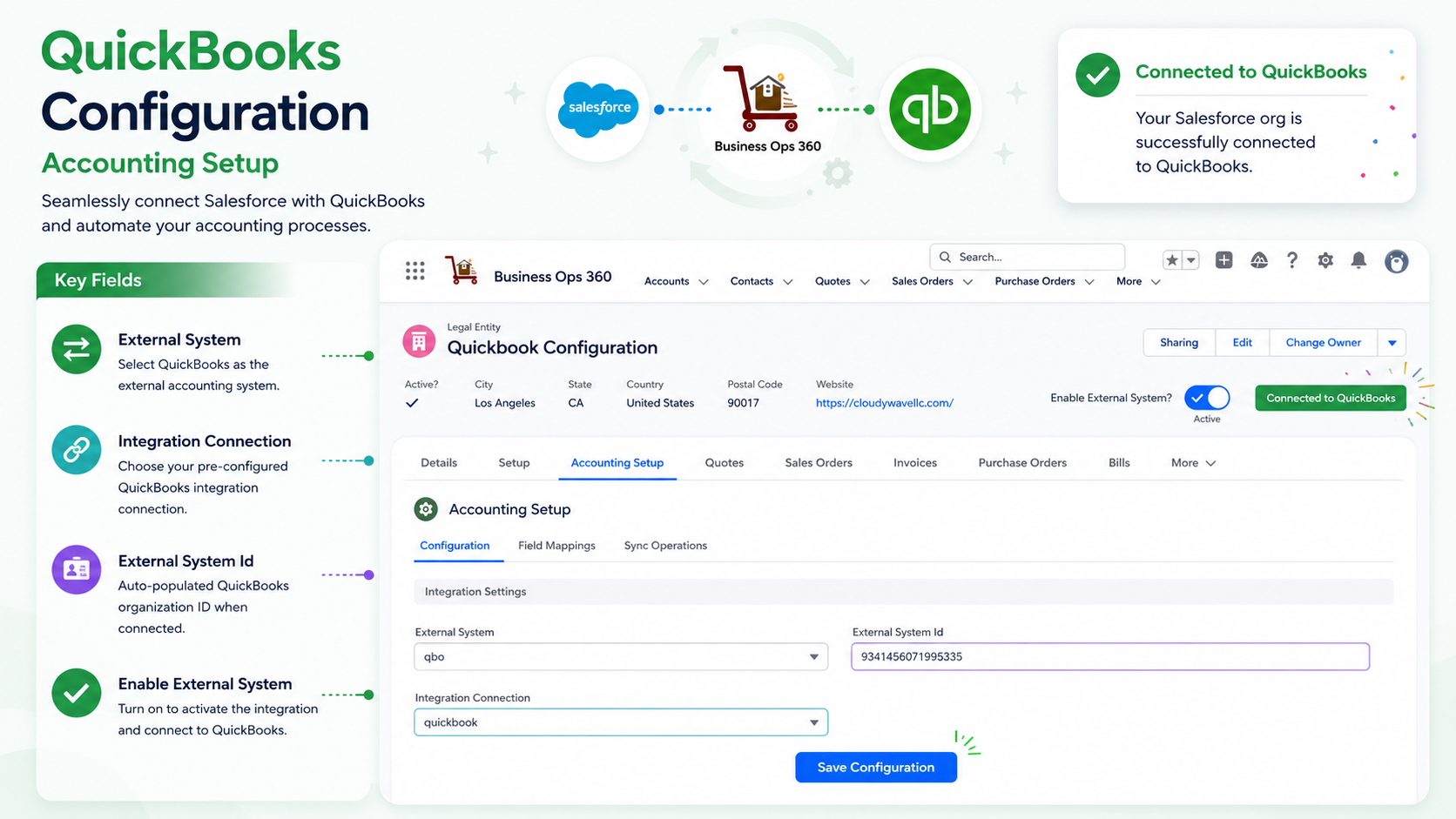Open the Sales Orders record tab

coord(819,463)
